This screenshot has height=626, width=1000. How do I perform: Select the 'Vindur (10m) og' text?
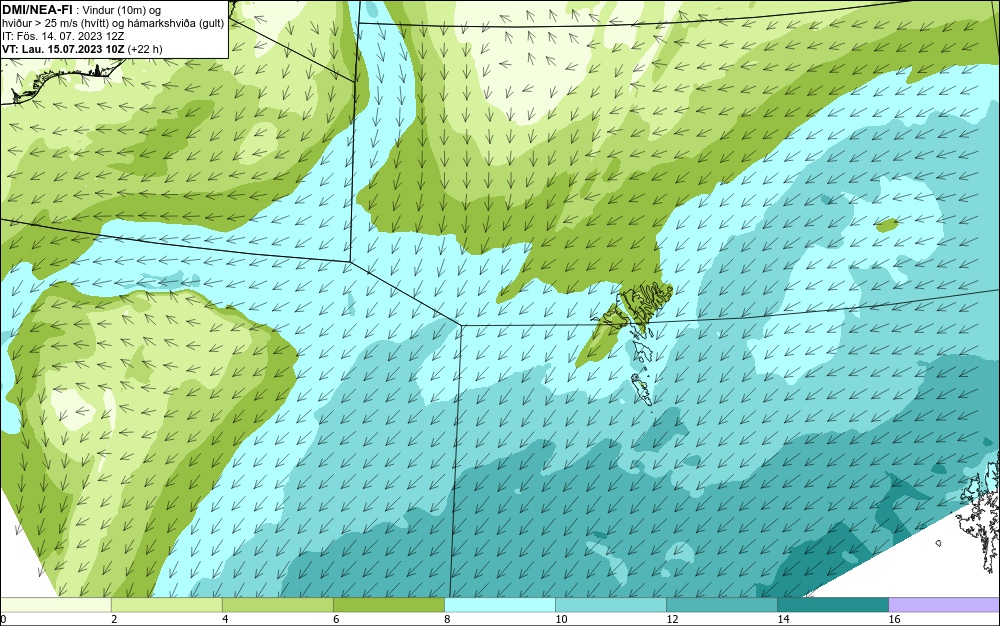click(x=122, y=10)
